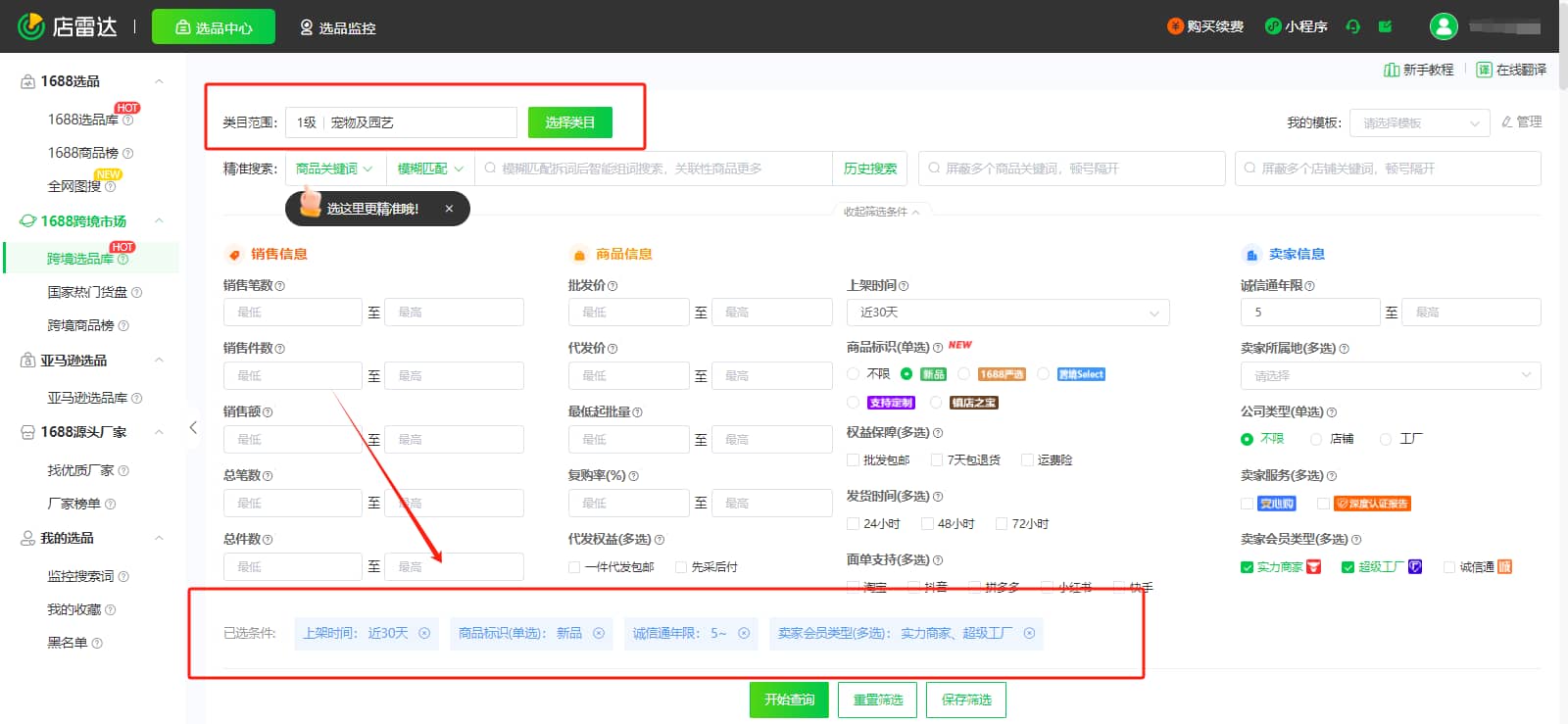Remove 卖家会员类型 condition tag
This screenshot has height=724, width=1568.
click(x=1029, y=634)
